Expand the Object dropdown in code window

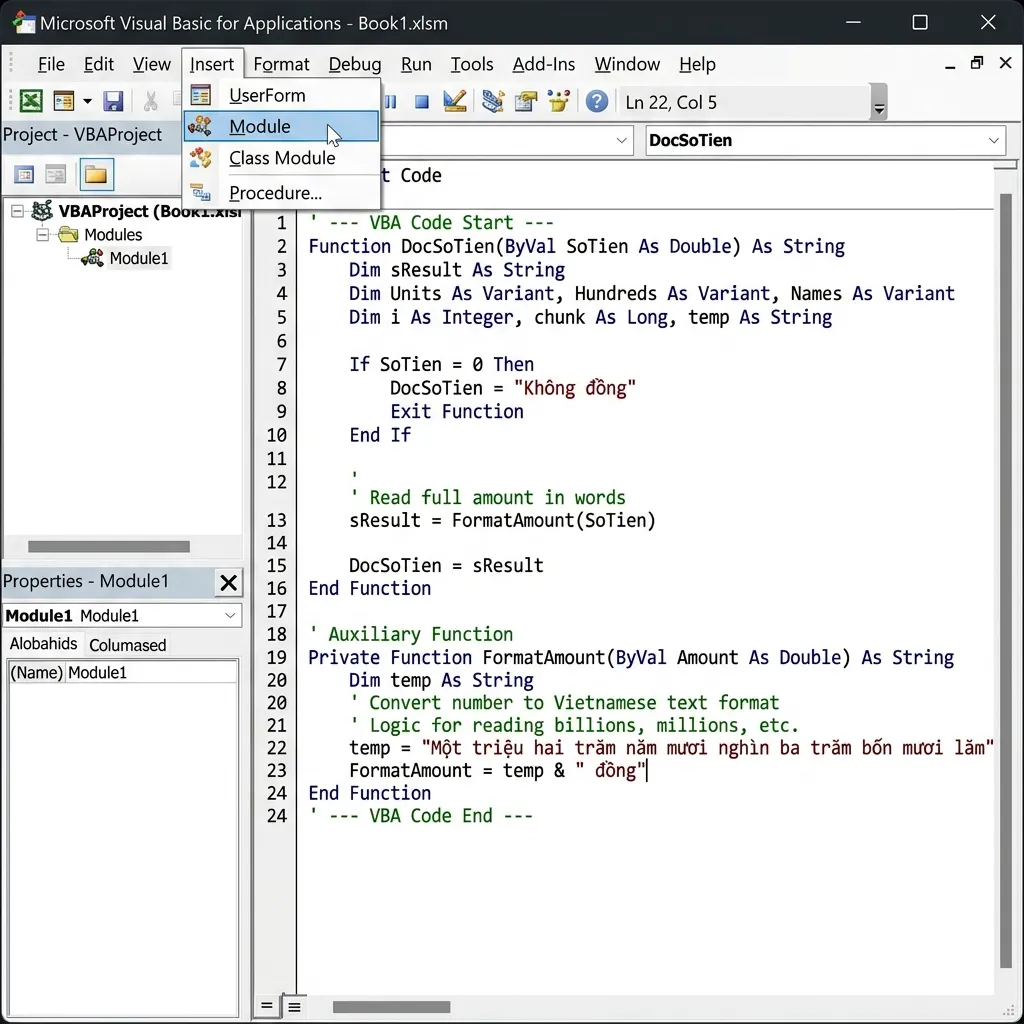(621, 140)
